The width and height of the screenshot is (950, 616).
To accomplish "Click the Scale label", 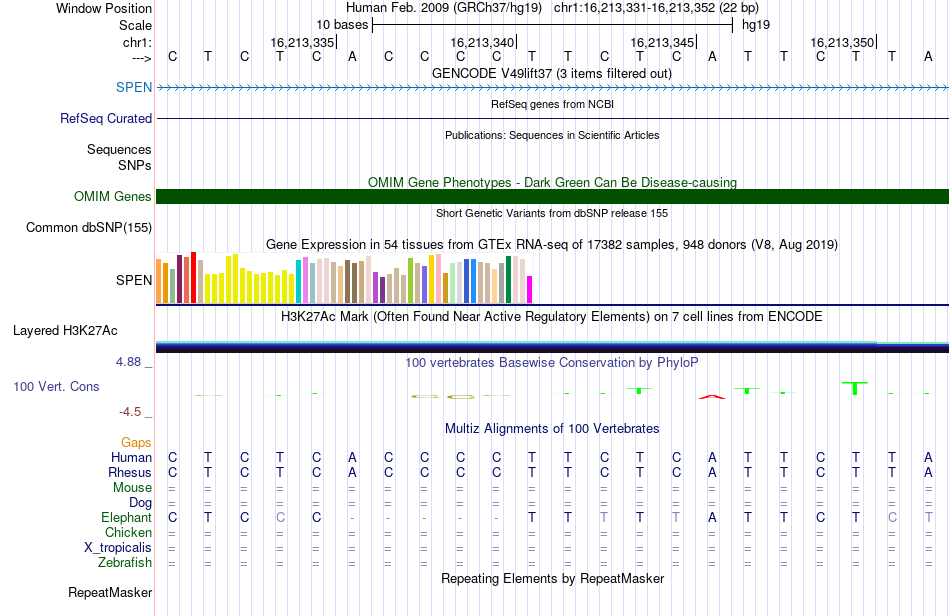I will pos(135,25).
